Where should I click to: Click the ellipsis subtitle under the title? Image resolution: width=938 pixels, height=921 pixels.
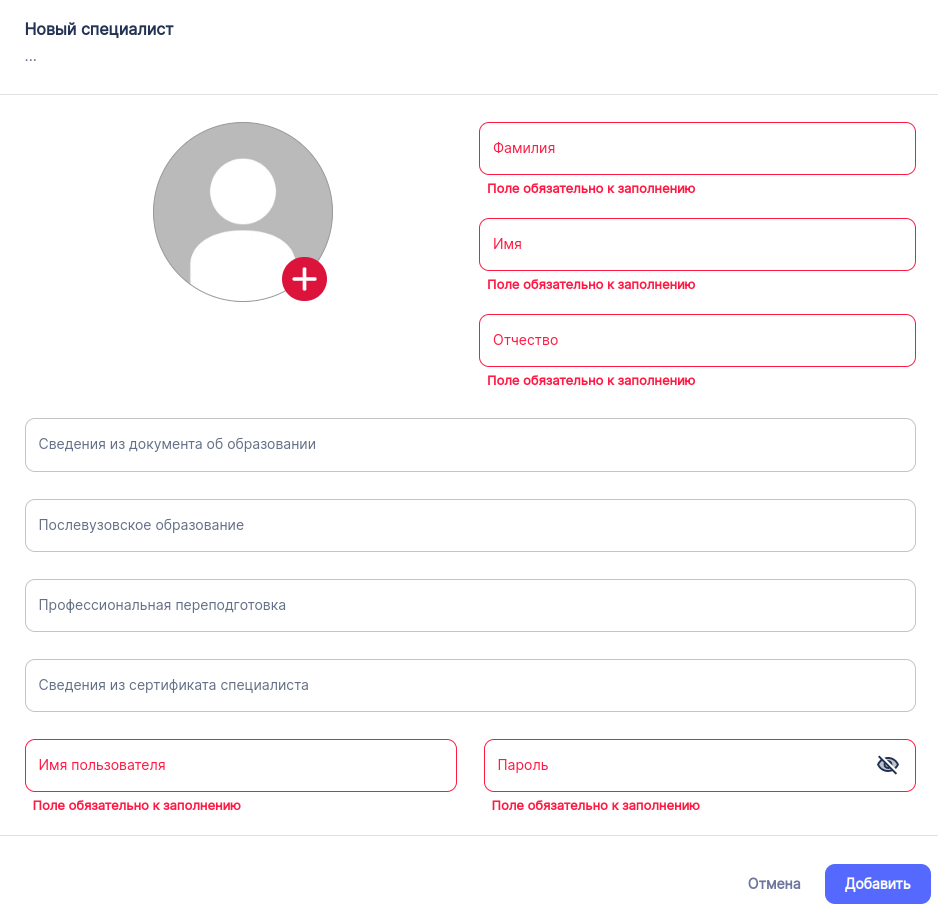coord(31,57)
